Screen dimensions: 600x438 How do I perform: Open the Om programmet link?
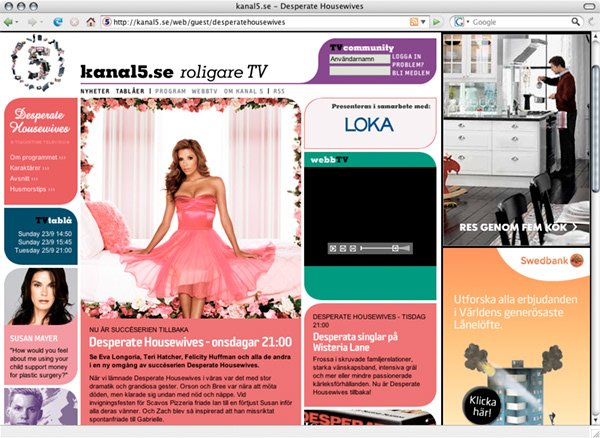pyautogui.click(x=38, y=157)
